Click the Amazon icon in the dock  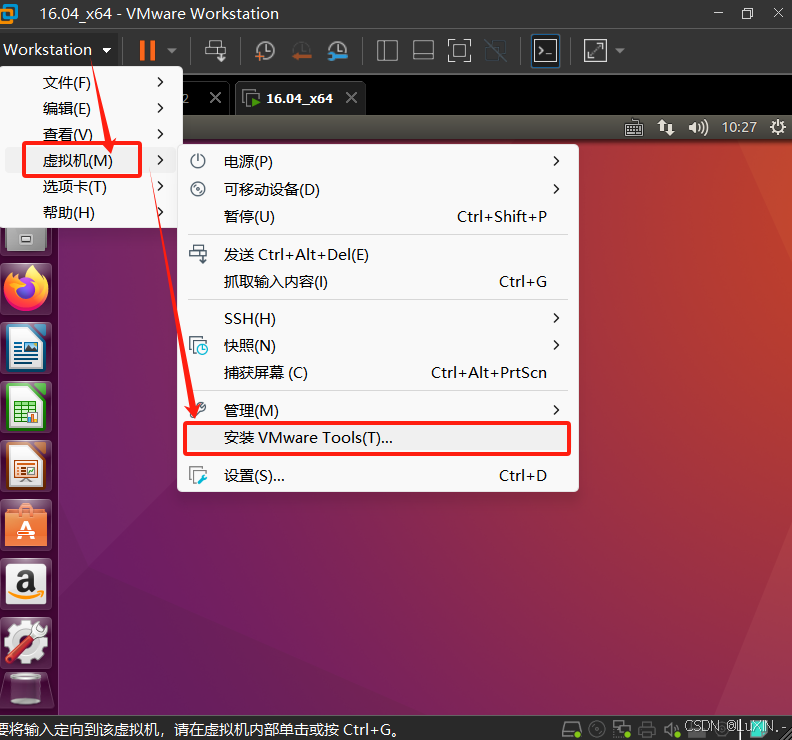click(26, 584)
